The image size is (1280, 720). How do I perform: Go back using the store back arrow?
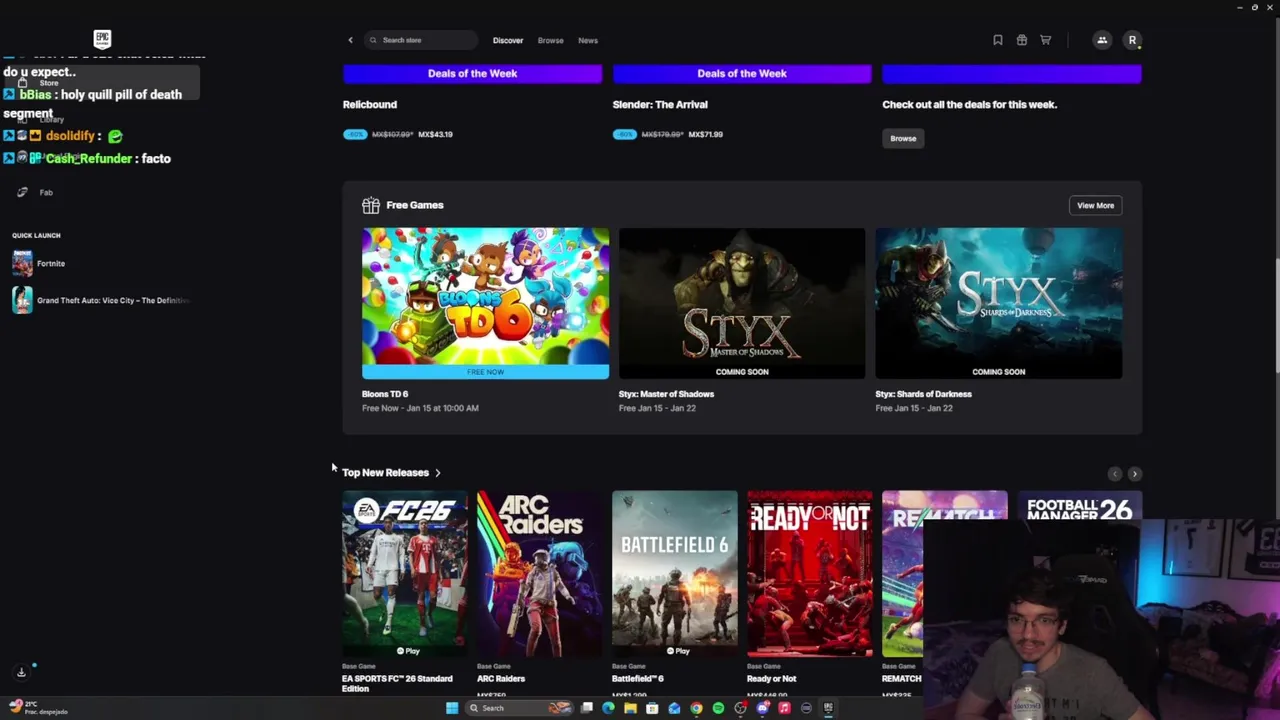(x=350, y=40)
